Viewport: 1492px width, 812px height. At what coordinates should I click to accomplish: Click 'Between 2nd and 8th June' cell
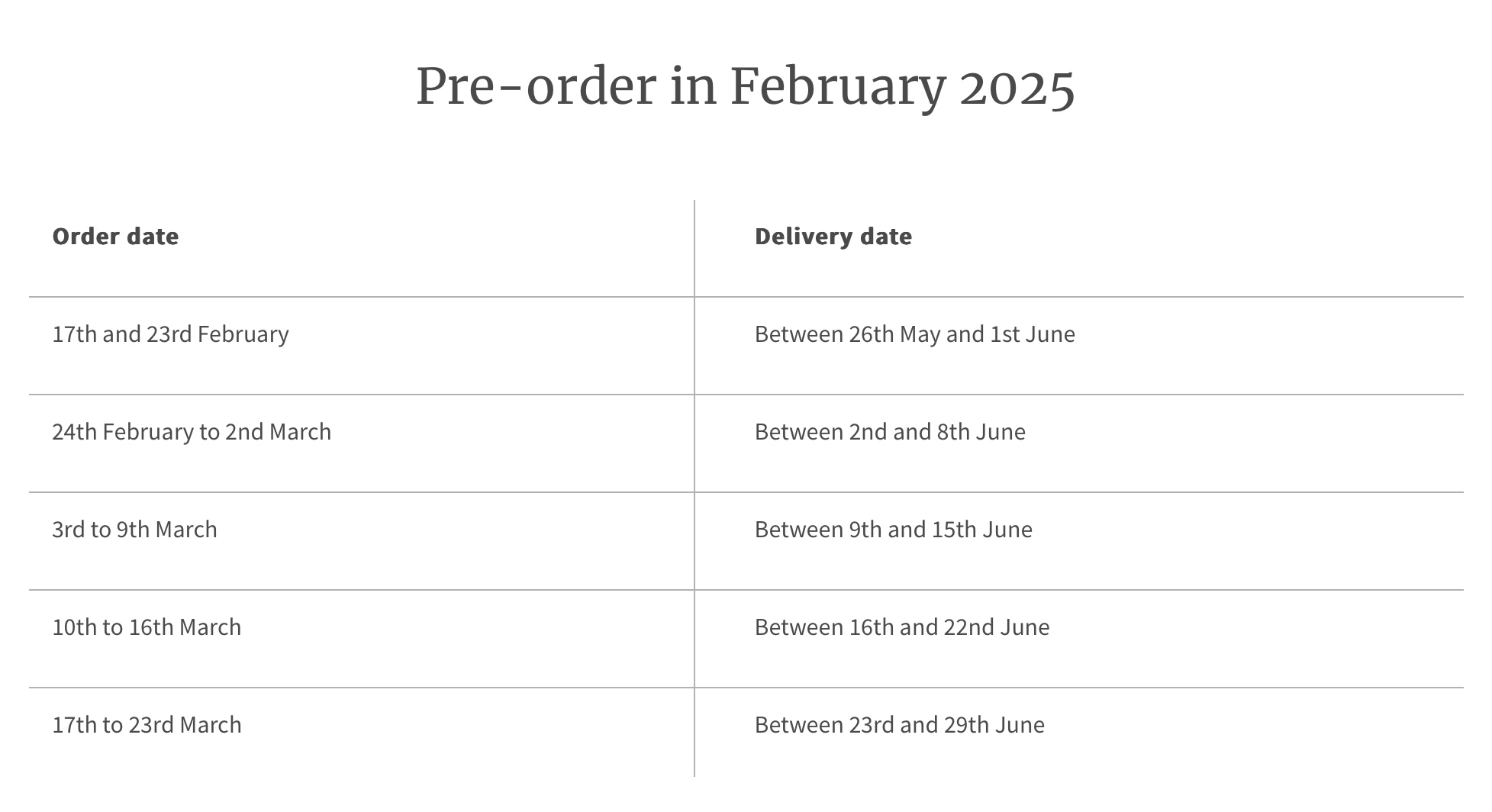pos(890,432)
